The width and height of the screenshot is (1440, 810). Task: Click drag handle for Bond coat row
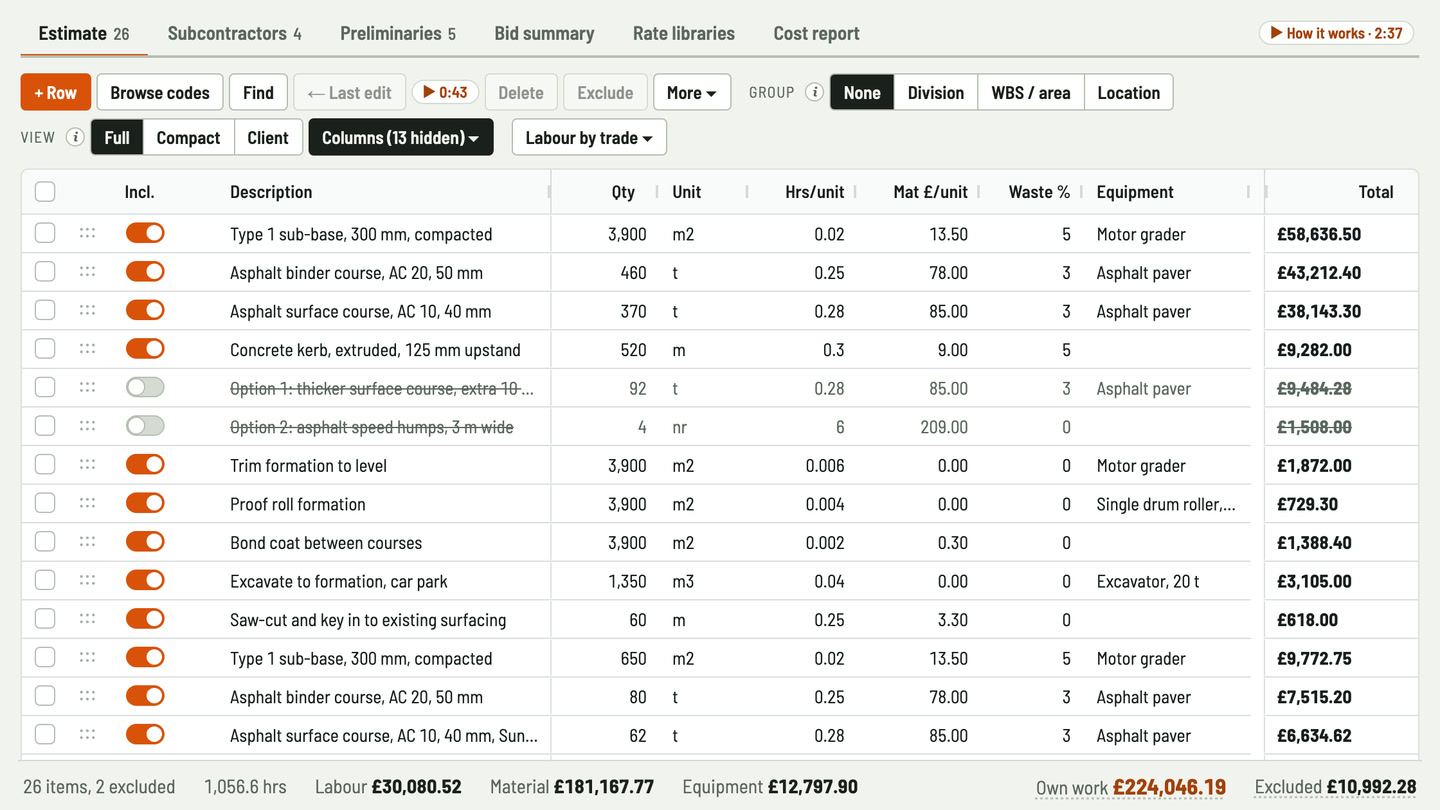87,542
